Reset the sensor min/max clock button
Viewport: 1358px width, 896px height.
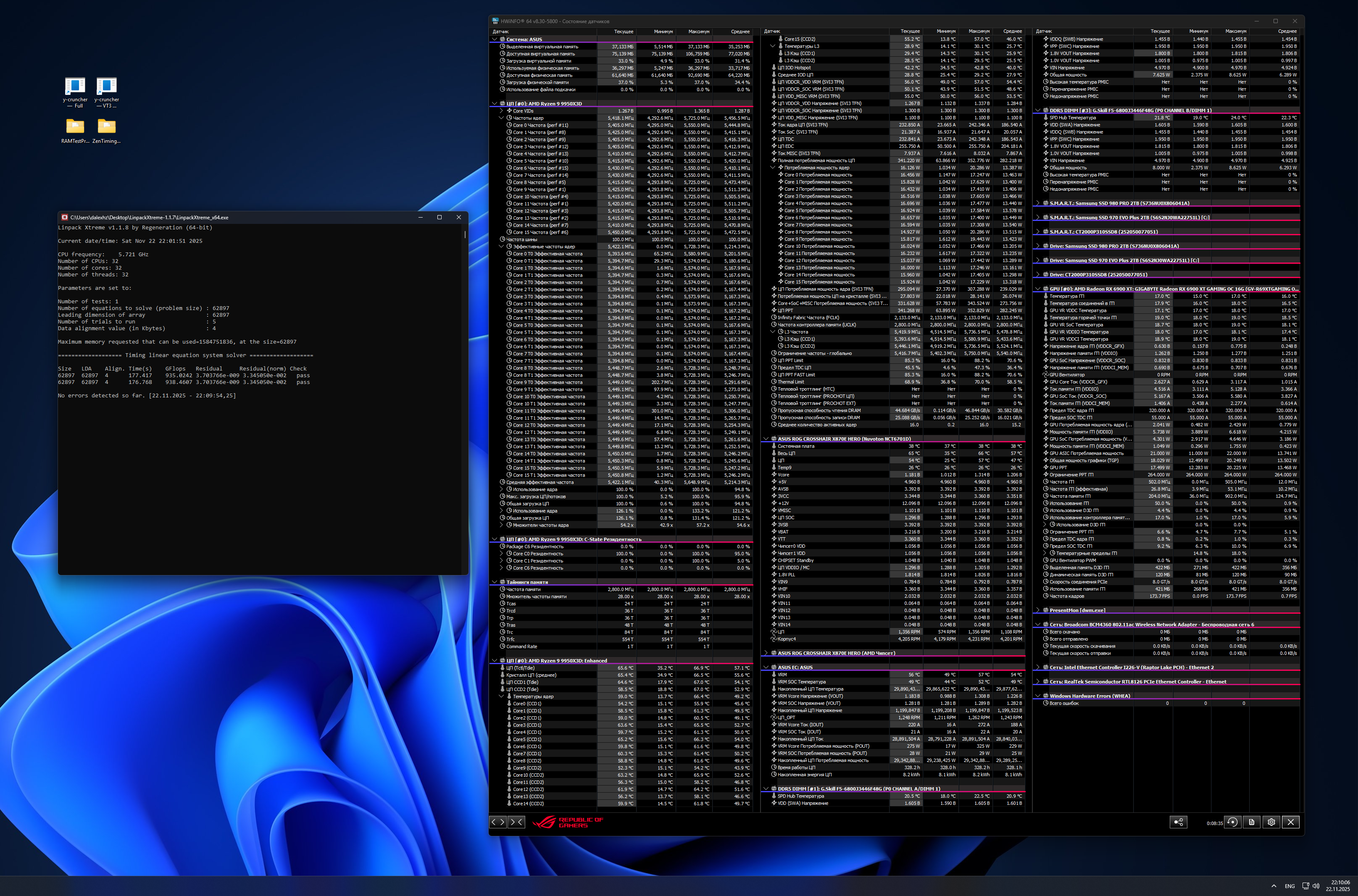tap(1232, 822)
